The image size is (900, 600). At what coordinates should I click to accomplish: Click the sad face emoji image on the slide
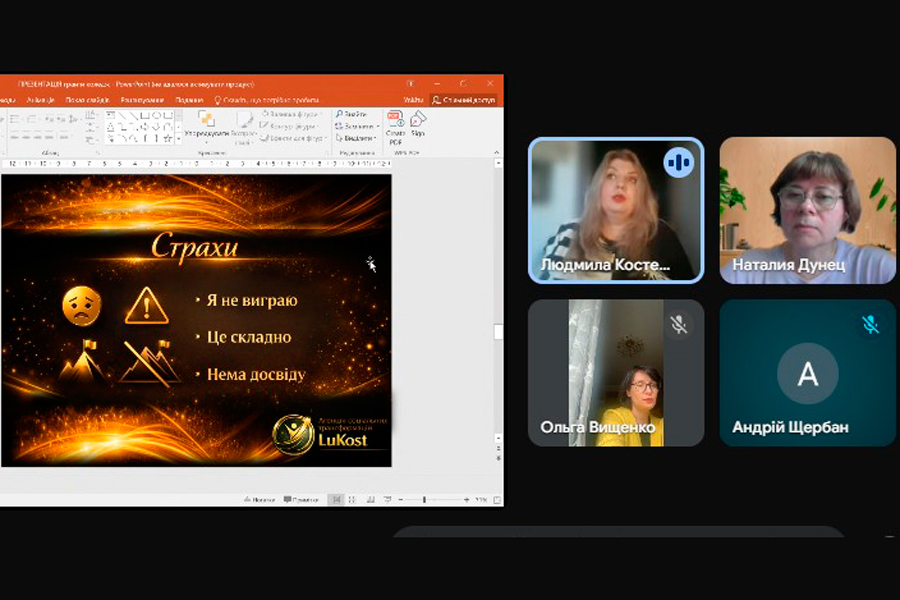(x=82, y=306)
